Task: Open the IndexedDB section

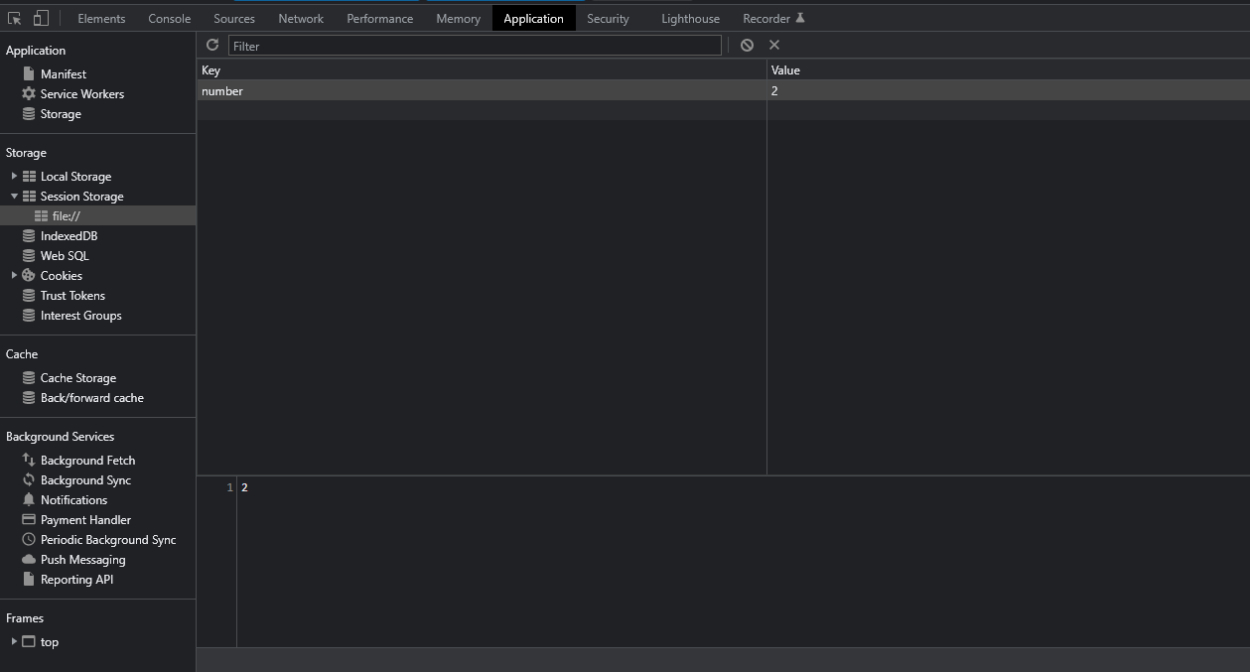Action: tap(68, 236)
